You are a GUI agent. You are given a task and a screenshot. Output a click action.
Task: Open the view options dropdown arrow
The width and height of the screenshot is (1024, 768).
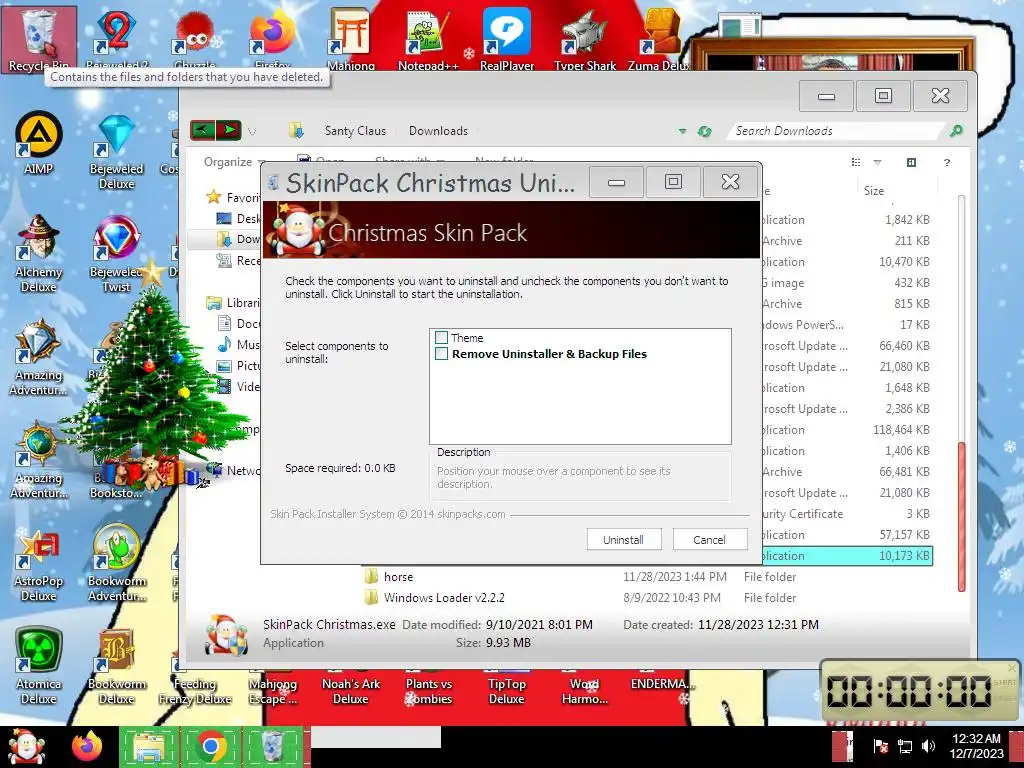pos(878,162)
